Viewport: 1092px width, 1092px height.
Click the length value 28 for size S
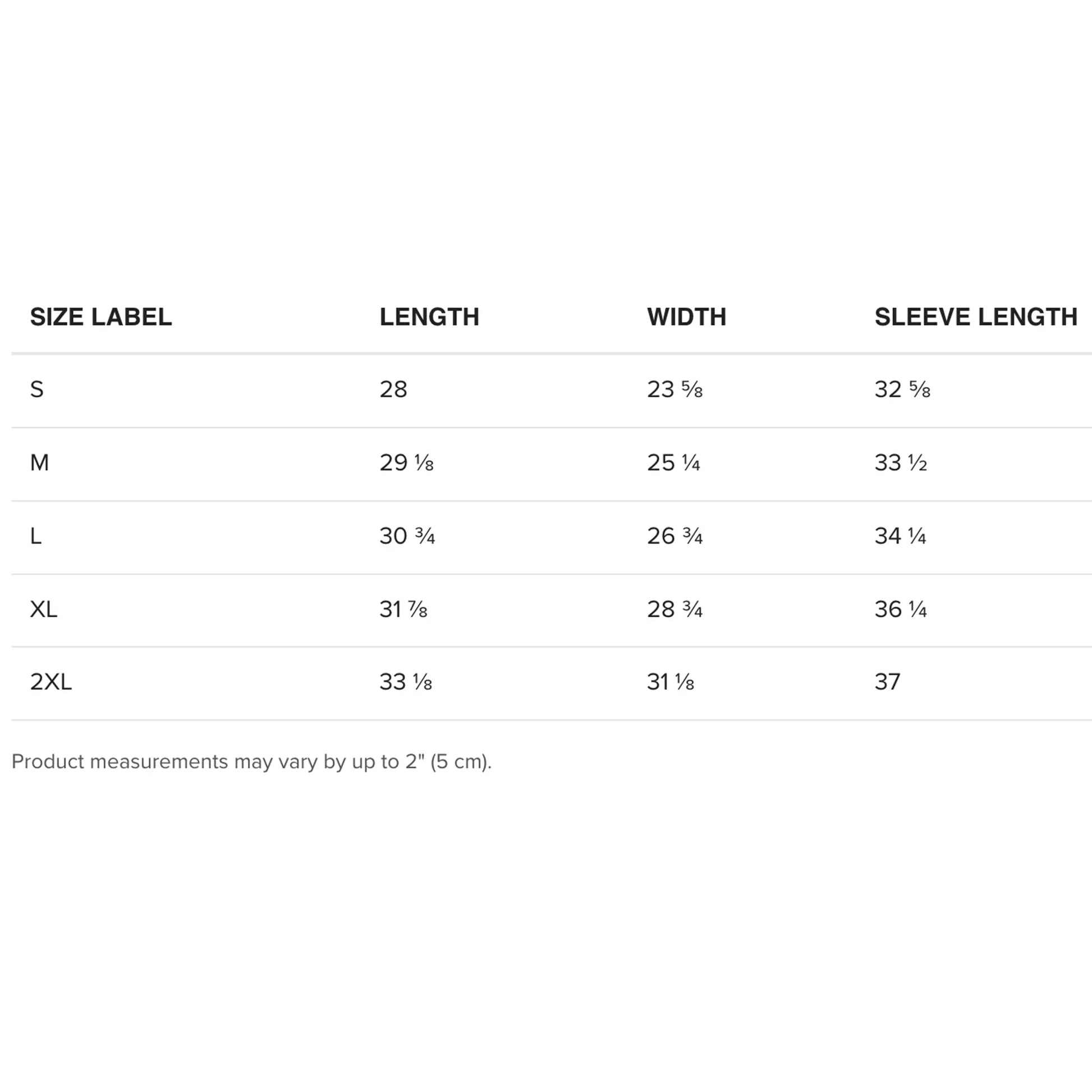pyautogui.click(x=393, y=389)
